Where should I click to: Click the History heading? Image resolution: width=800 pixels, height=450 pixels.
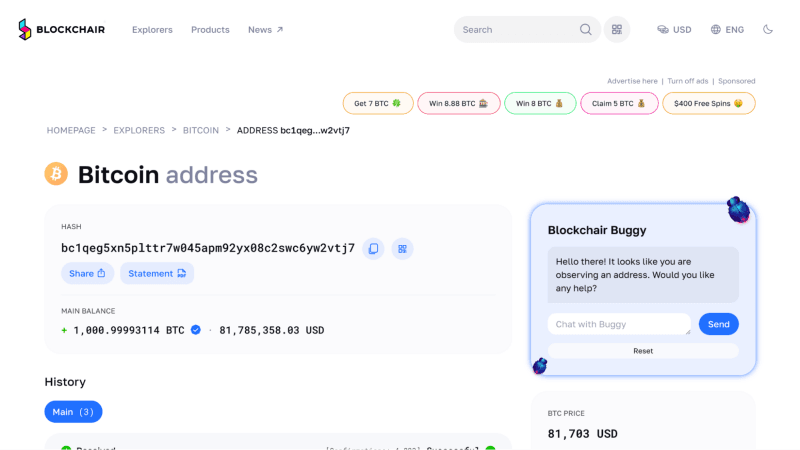[x=65, y=382]
